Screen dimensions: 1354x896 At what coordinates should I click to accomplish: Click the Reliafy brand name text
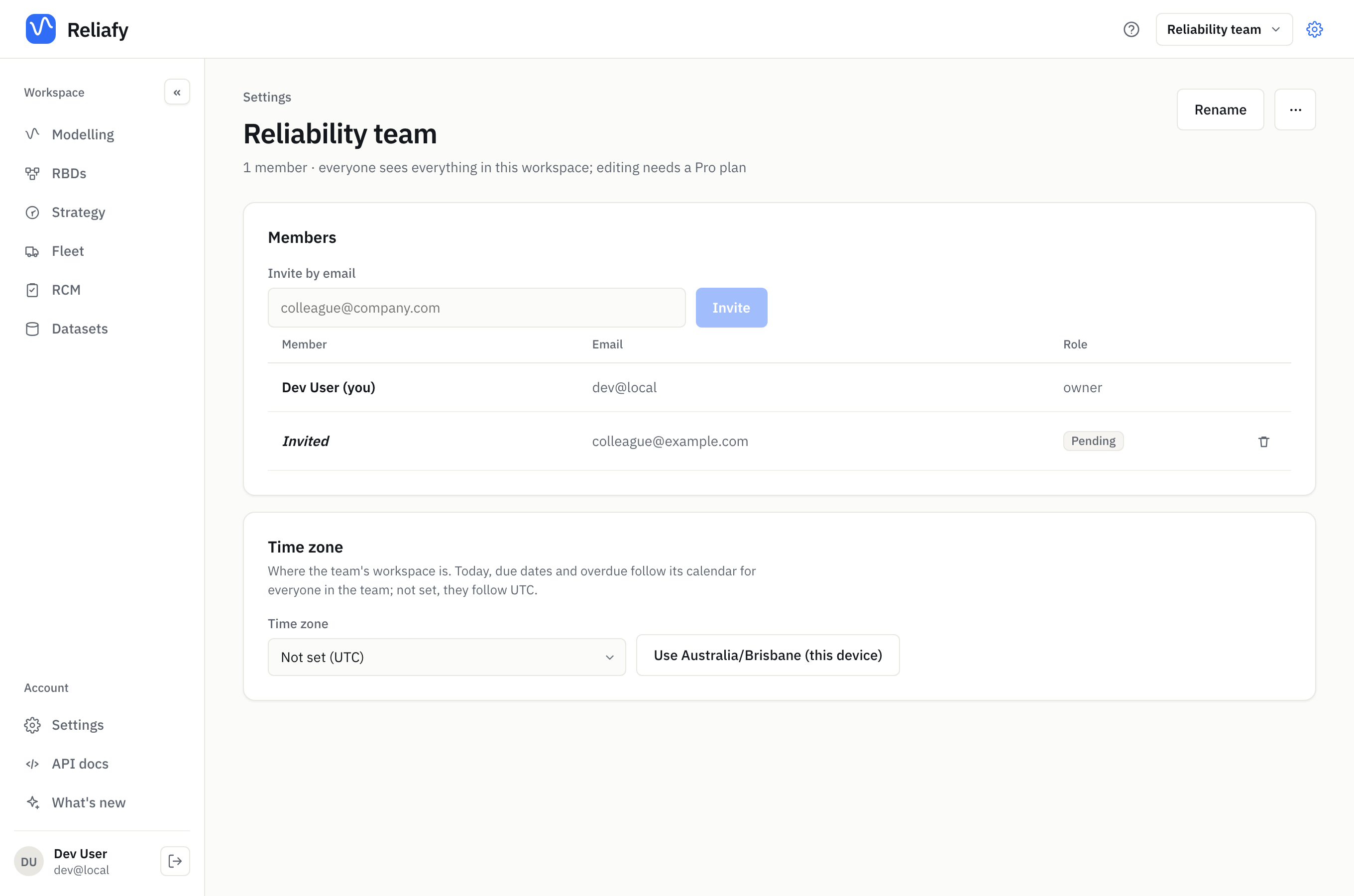[x=98, y=30]
